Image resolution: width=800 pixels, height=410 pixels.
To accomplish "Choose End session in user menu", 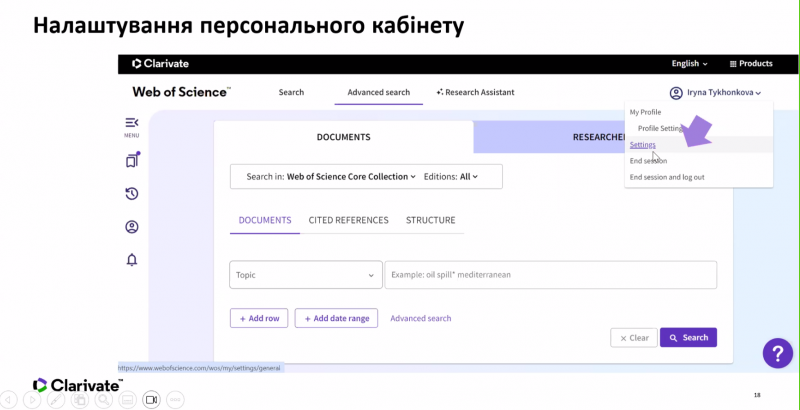I will point(648,161).
